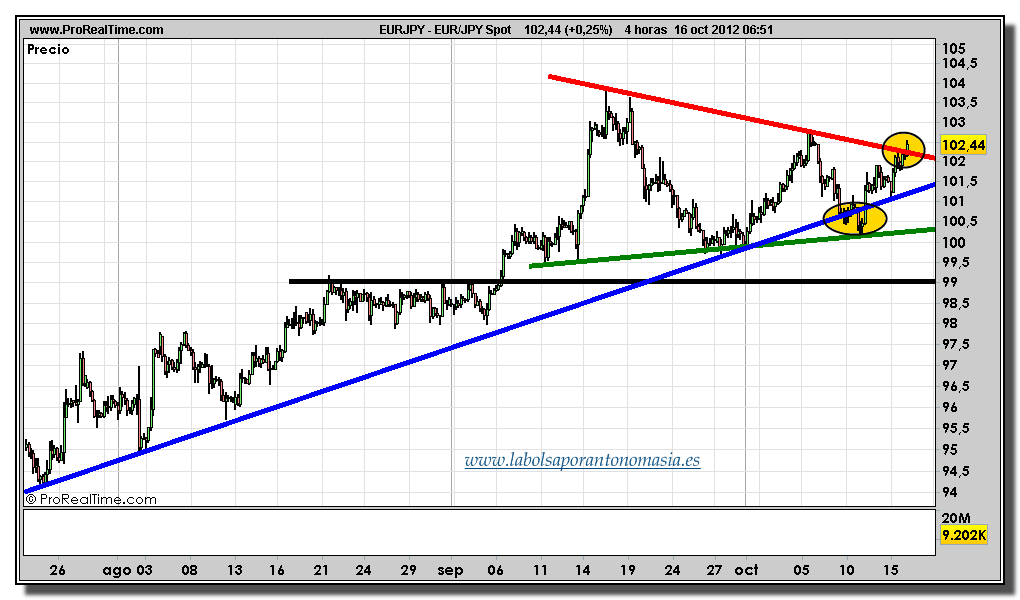Click the 26 date on time axis
The height and width of the screenshot is (600, 1020).
point(57,570)
